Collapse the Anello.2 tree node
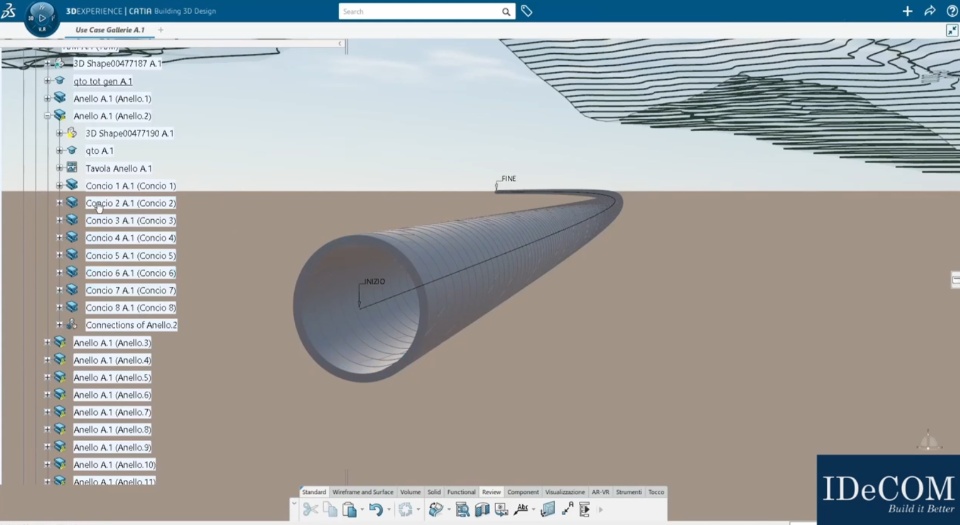960x525 pixels. tap(47, 116)
